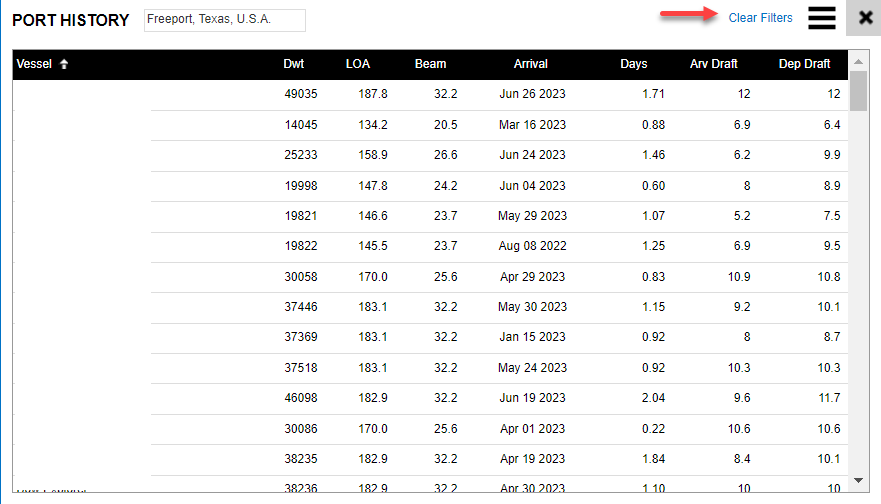Sort the table by Dwt column
Image resolution: width=881 pixels, height=504 pixels.
pyautogui.click(x=293, y=64)
